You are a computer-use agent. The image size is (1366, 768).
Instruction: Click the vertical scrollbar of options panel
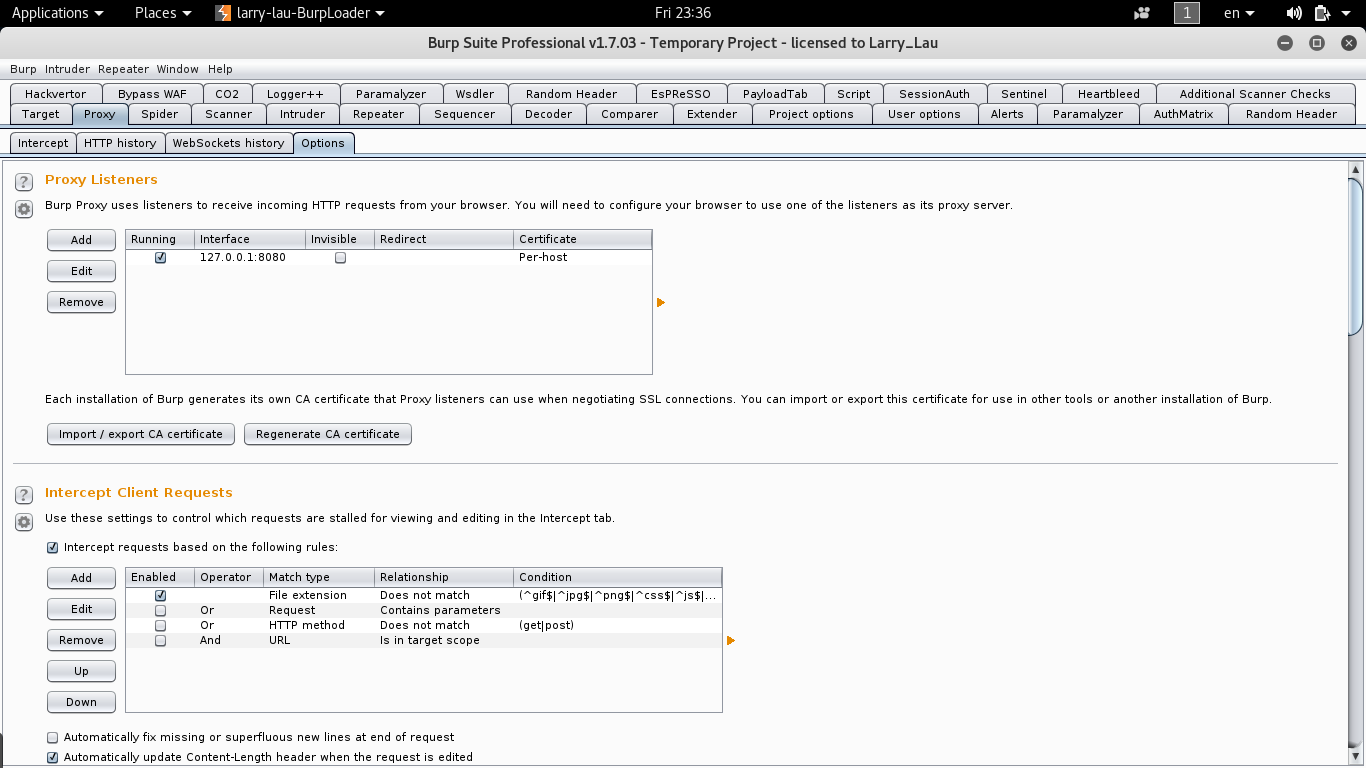coord(1356,257)
